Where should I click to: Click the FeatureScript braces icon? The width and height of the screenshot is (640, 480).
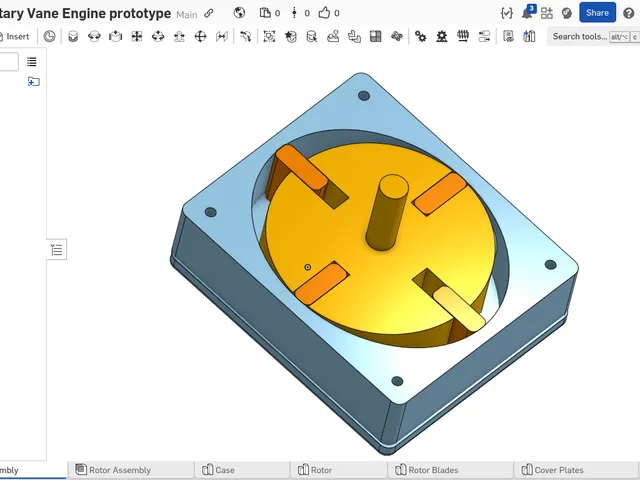(x=507, y=13)
